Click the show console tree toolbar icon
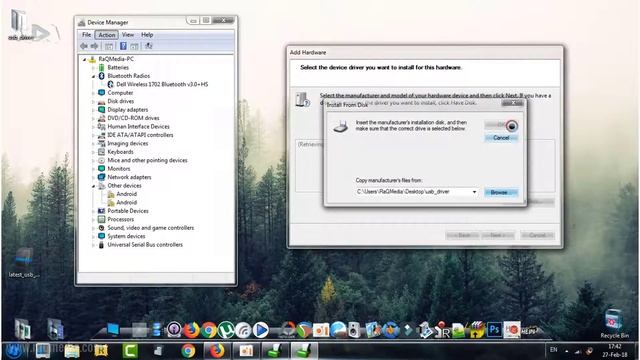The image size is (640, 360). point(109,46)
